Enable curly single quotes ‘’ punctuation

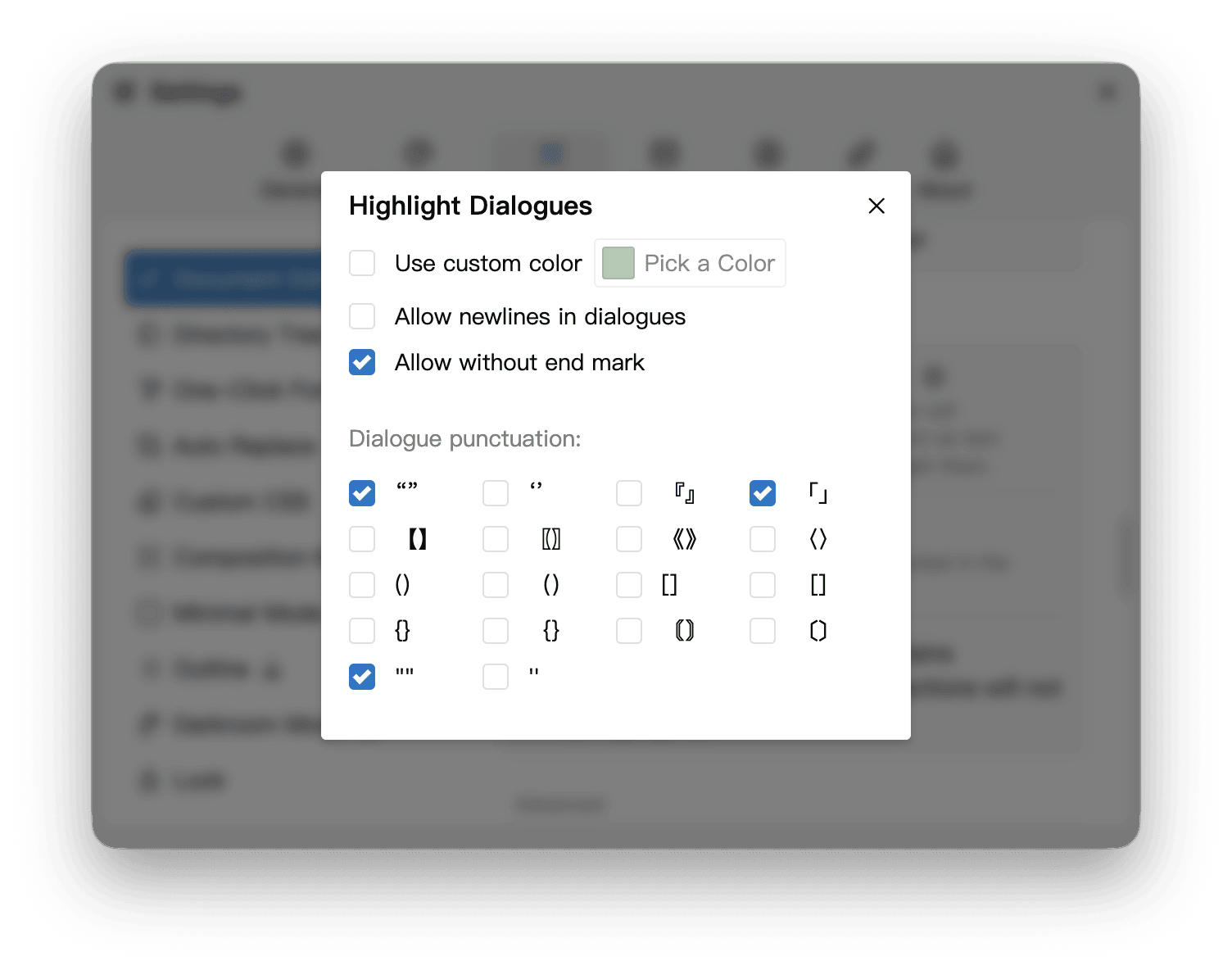(x=496, y=493)
